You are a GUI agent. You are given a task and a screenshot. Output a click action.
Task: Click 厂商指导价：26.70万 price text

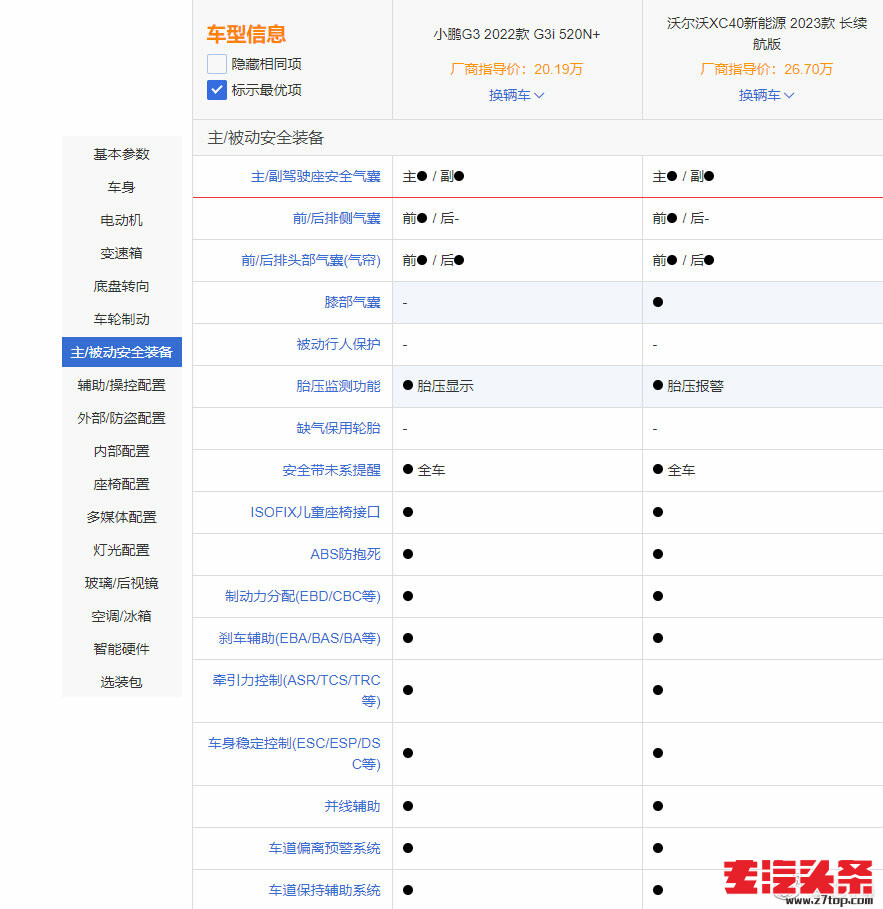click(766, 70)
